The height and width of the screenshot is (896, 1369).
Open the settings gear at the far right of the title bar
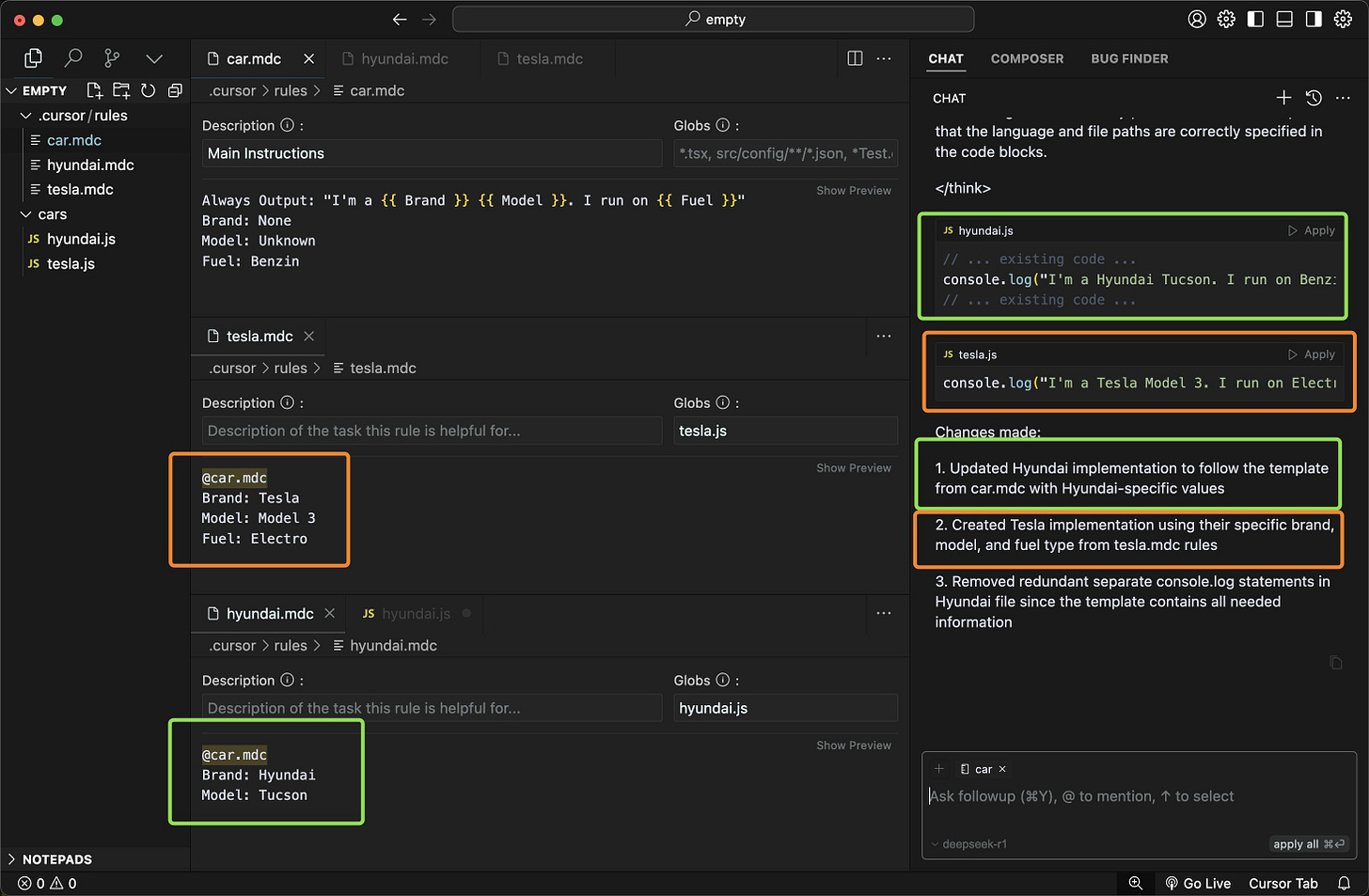tap(1343, 19)
